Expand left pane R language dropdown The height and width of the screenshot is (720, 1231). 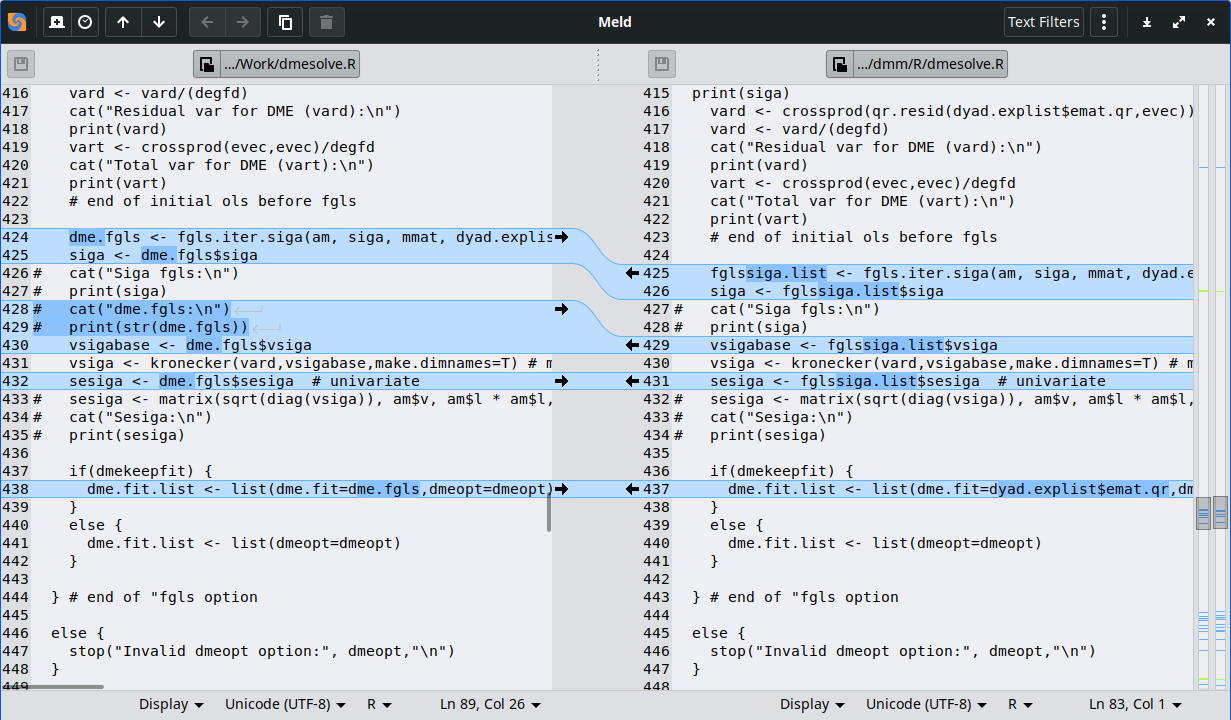pyautogui.click(x=379, y=705)
